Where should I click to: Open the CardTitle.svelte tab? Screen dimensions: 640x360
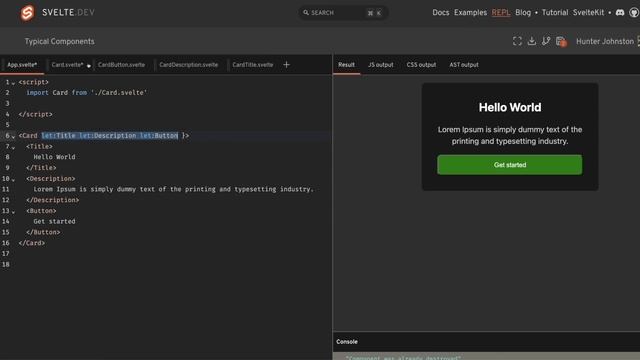coord(253,64)
